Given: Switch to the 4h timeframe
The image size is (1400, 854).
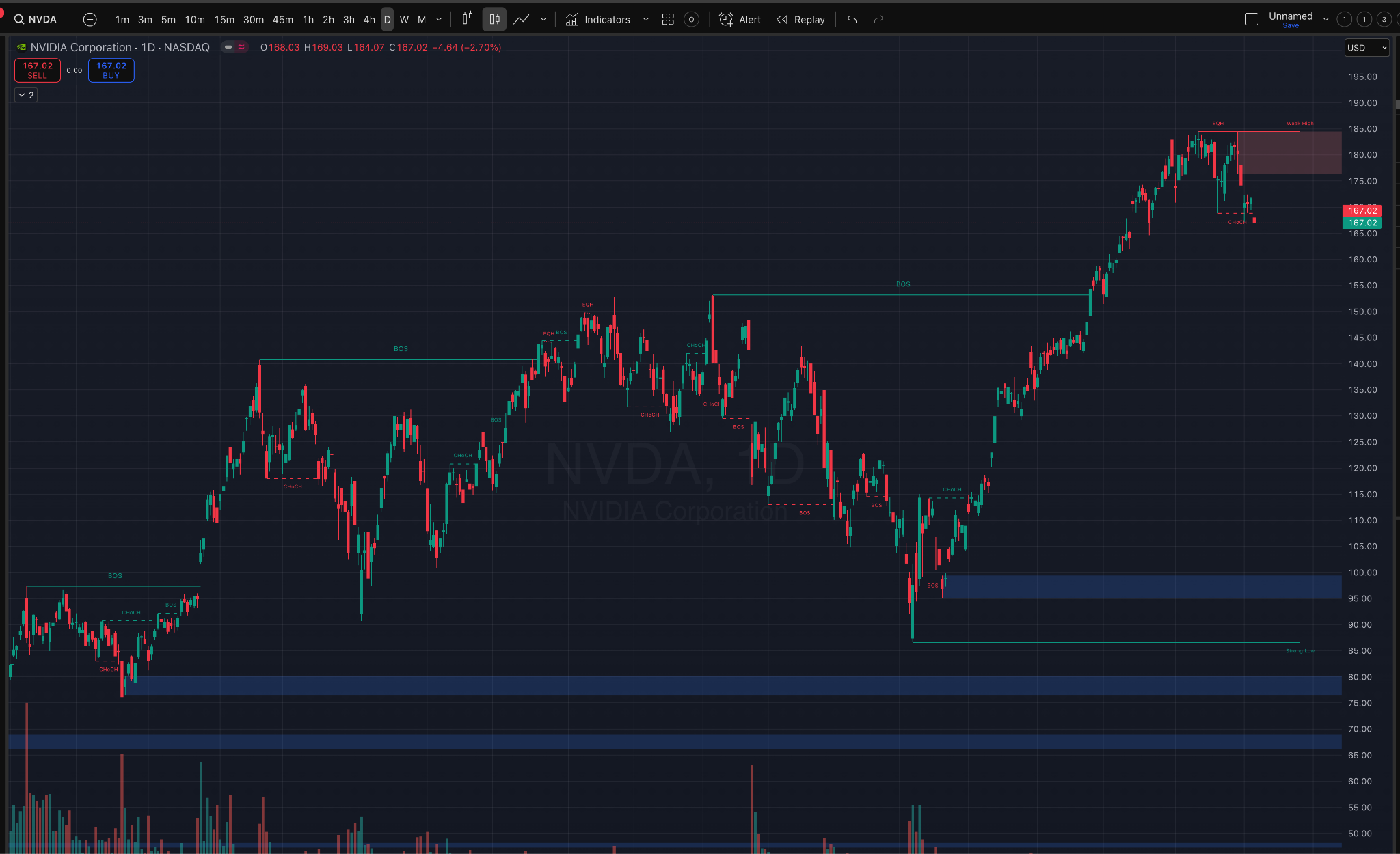Looking at the screenshot, I should (x=369, y=19).
